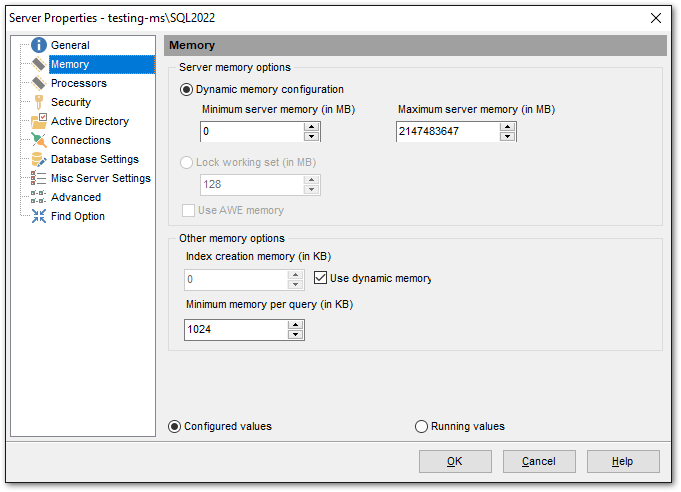Click the Connections icon in sidebar
Viewport: 681px width, 492px height.
(x=39, y=140)
